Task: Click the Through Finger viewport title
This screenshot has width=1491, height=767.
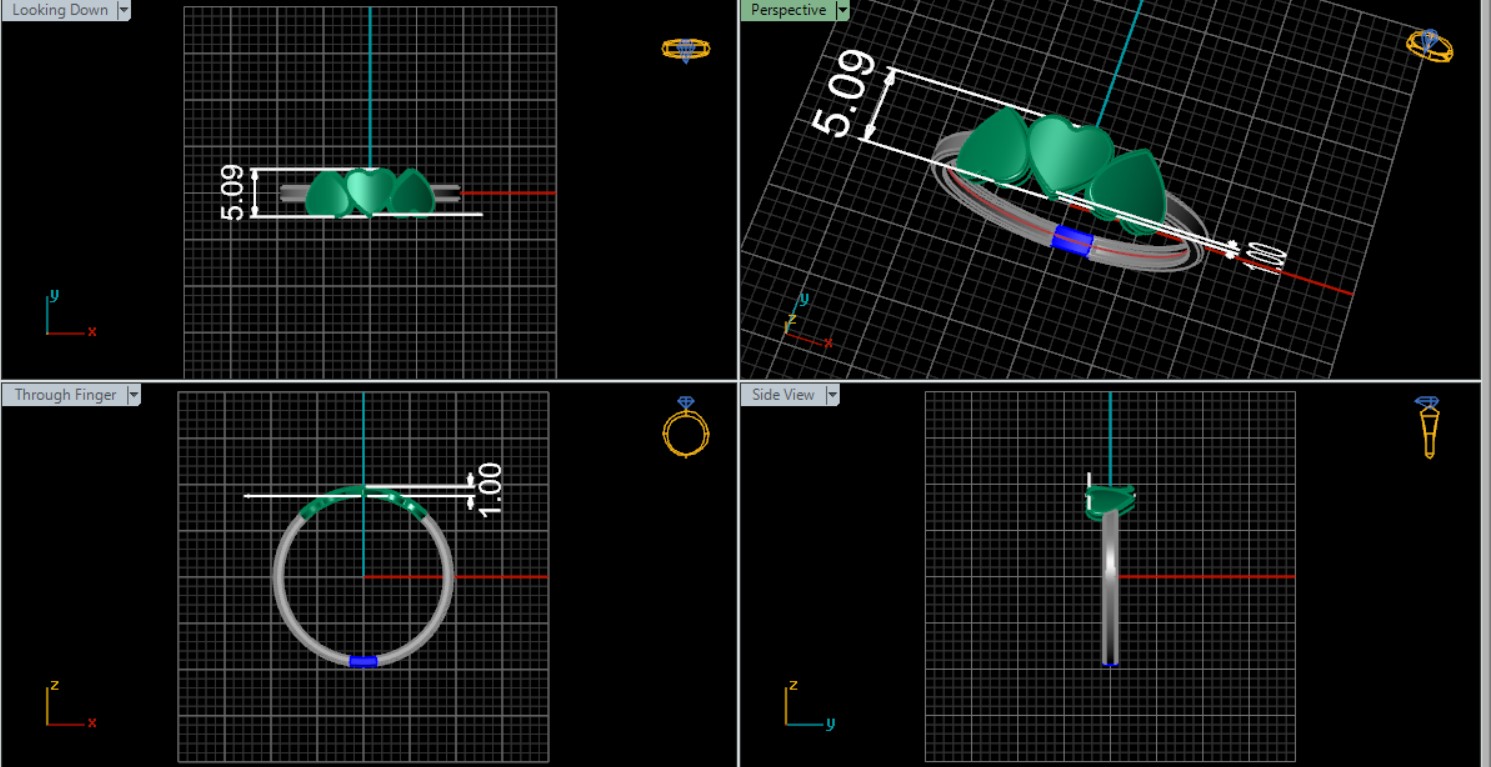Action: point(64,395)
